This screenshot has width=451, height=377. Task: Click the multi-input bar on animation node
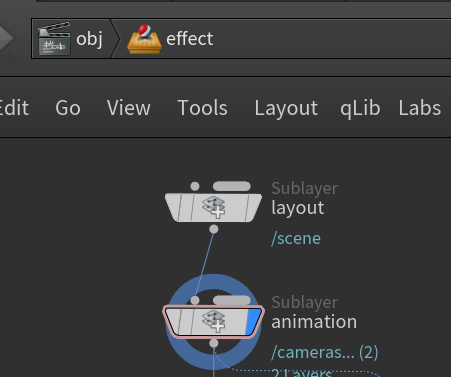click(x=232, y=300)
